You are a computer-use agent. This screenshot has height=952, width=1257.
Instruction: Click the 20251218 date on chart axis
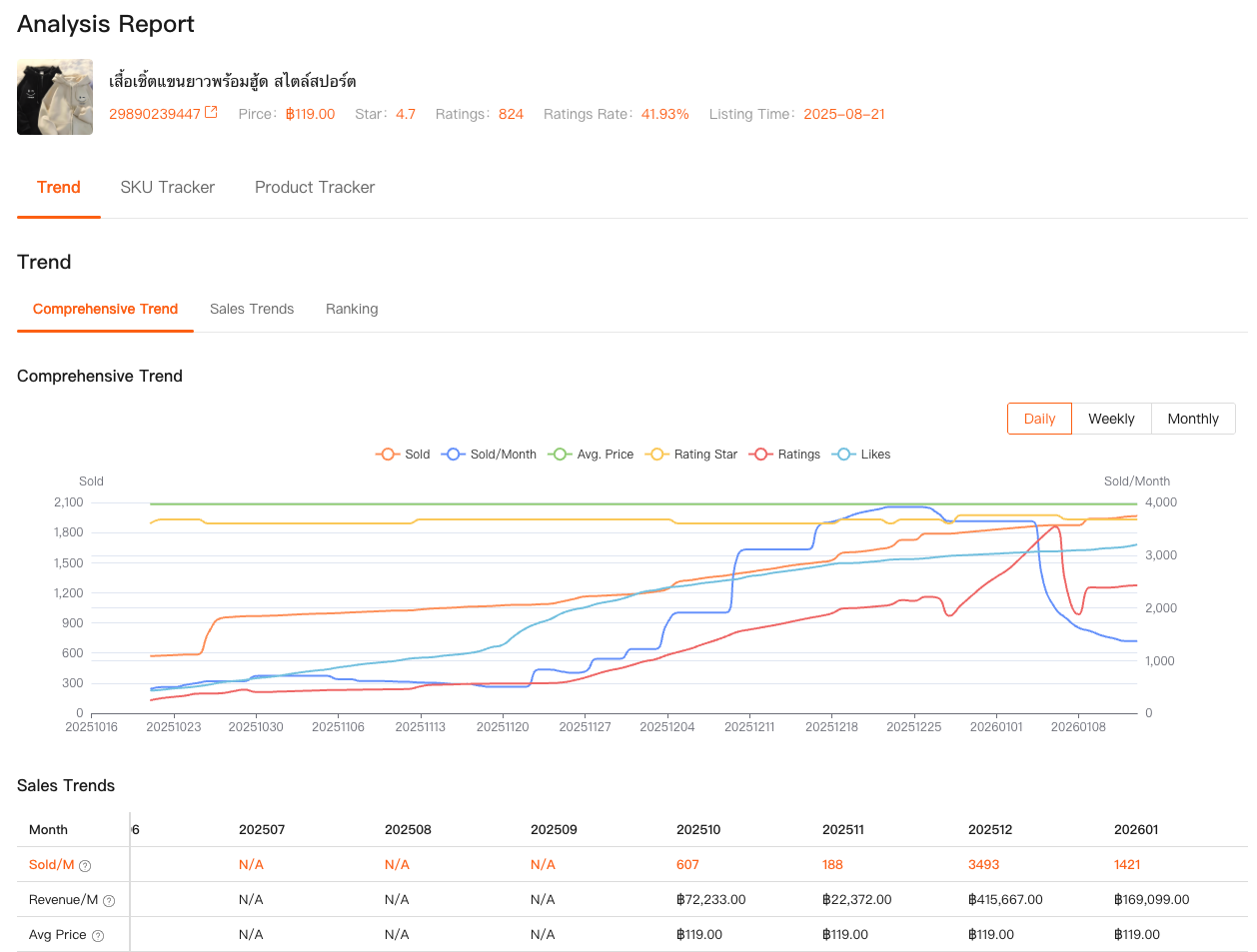pyautogui.click(x=831, y=726)
